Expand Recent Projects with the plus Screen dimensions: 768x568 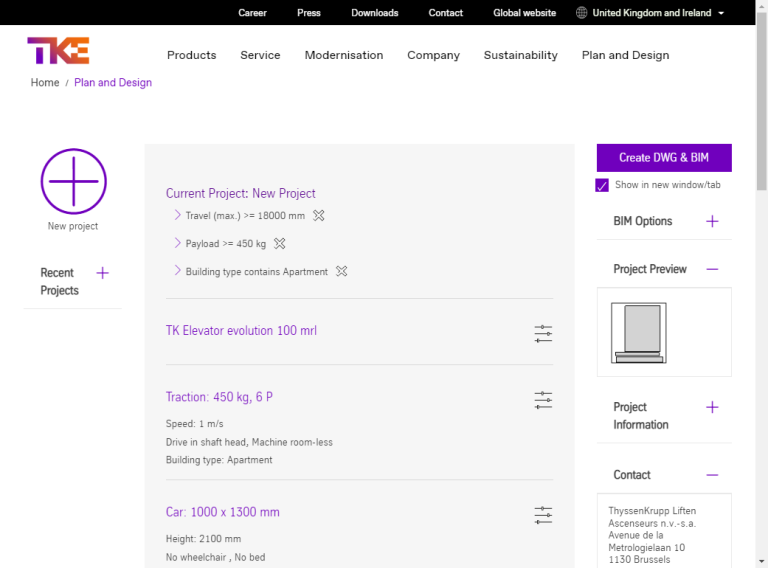(x=102, y=273)
